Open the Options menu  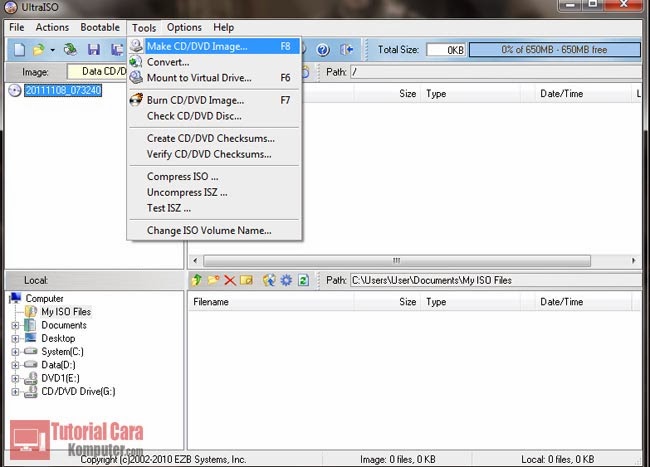click(184, 27)
